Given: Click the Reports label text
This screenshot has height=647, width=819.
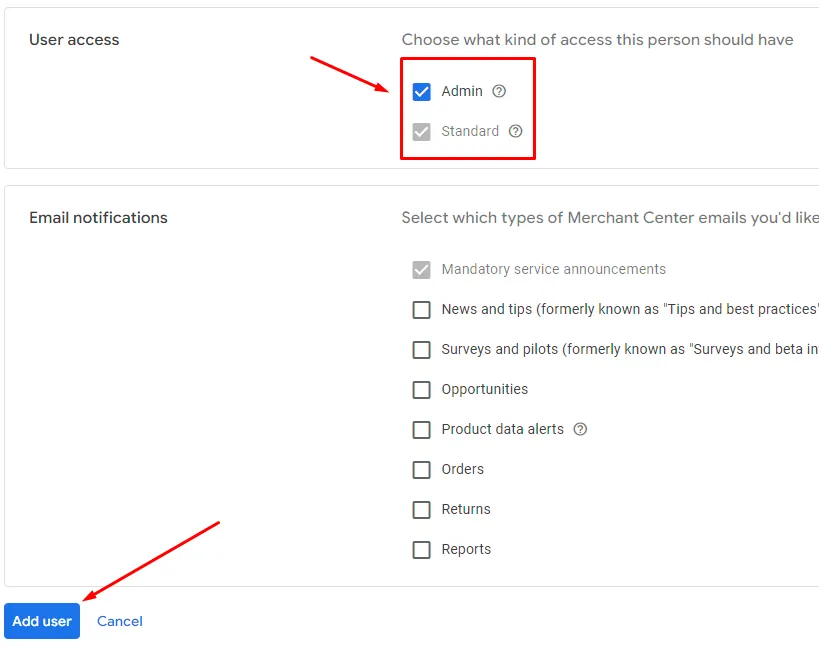Looking at the screenshot, I should (466, 549).
